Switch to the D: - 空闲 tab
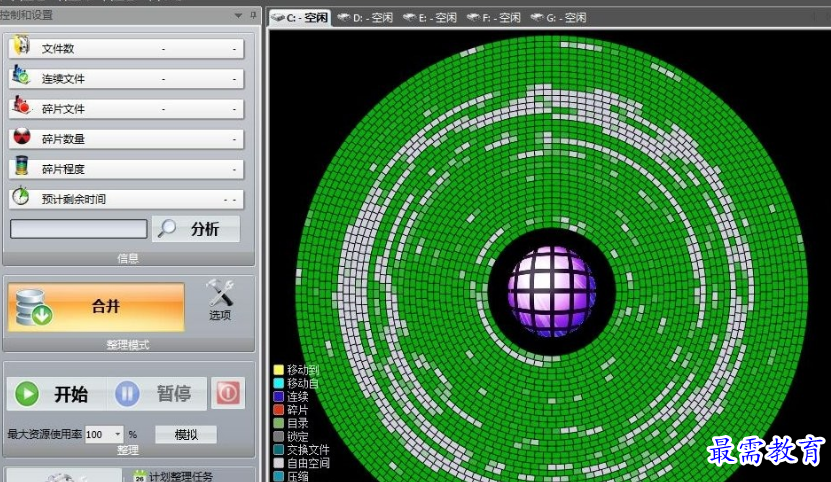Image resolution: width=831 pixels, height=482 pixels. point(366,17)
